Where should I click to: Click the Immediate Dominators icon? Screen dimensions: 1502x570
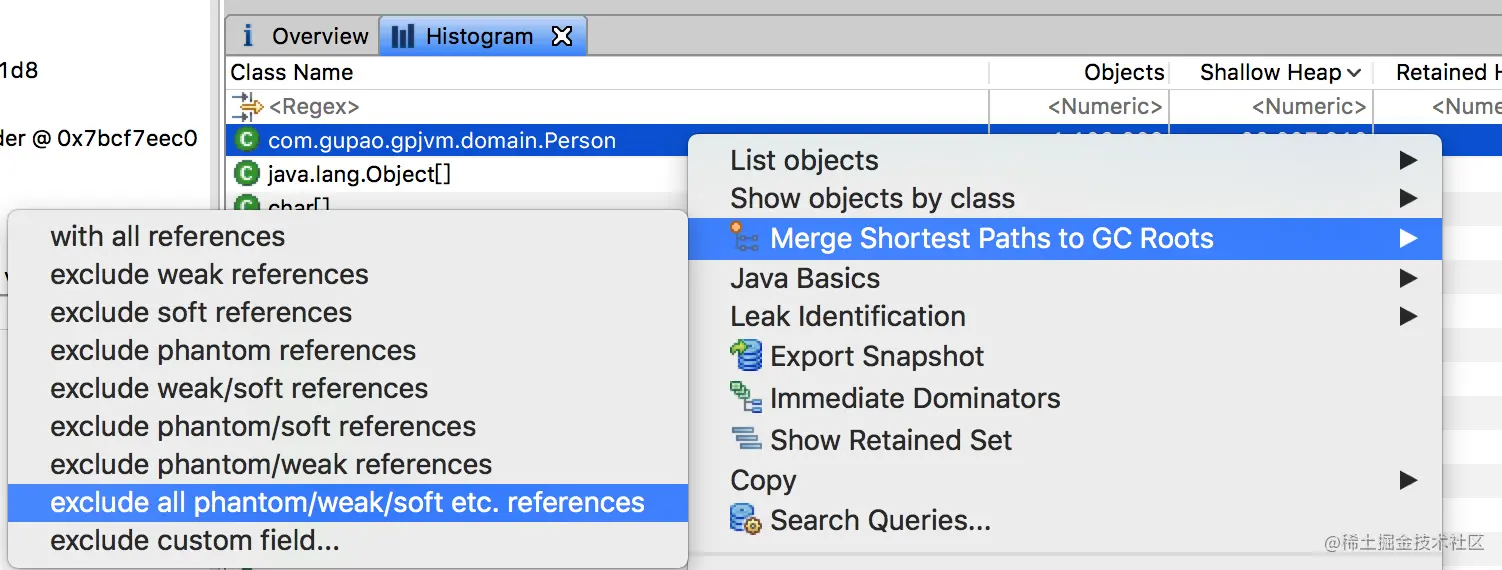[x=746, y=398]
